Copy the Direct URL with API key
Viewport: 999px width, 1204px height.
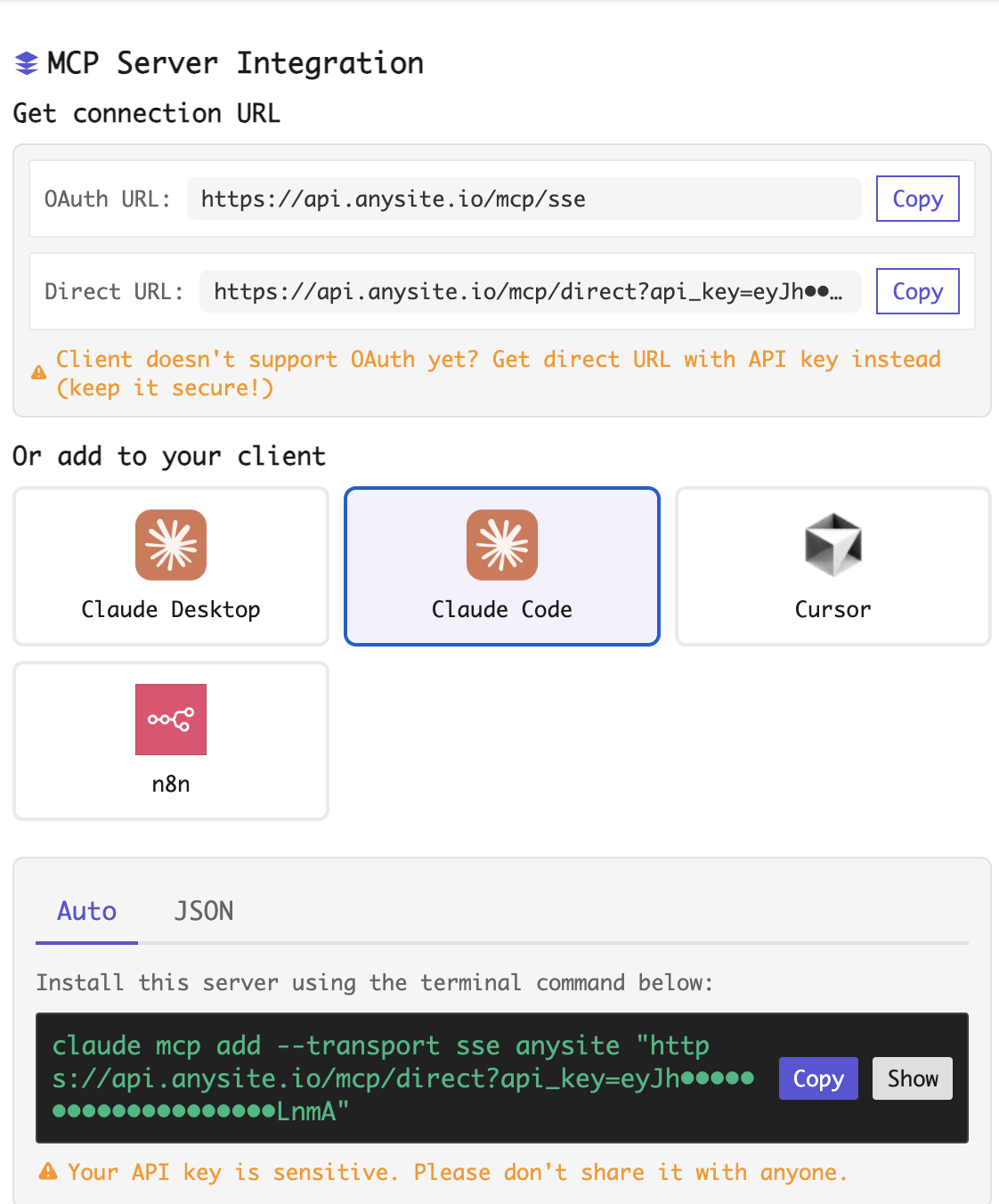pyautogui.click(x=917, y=291)
